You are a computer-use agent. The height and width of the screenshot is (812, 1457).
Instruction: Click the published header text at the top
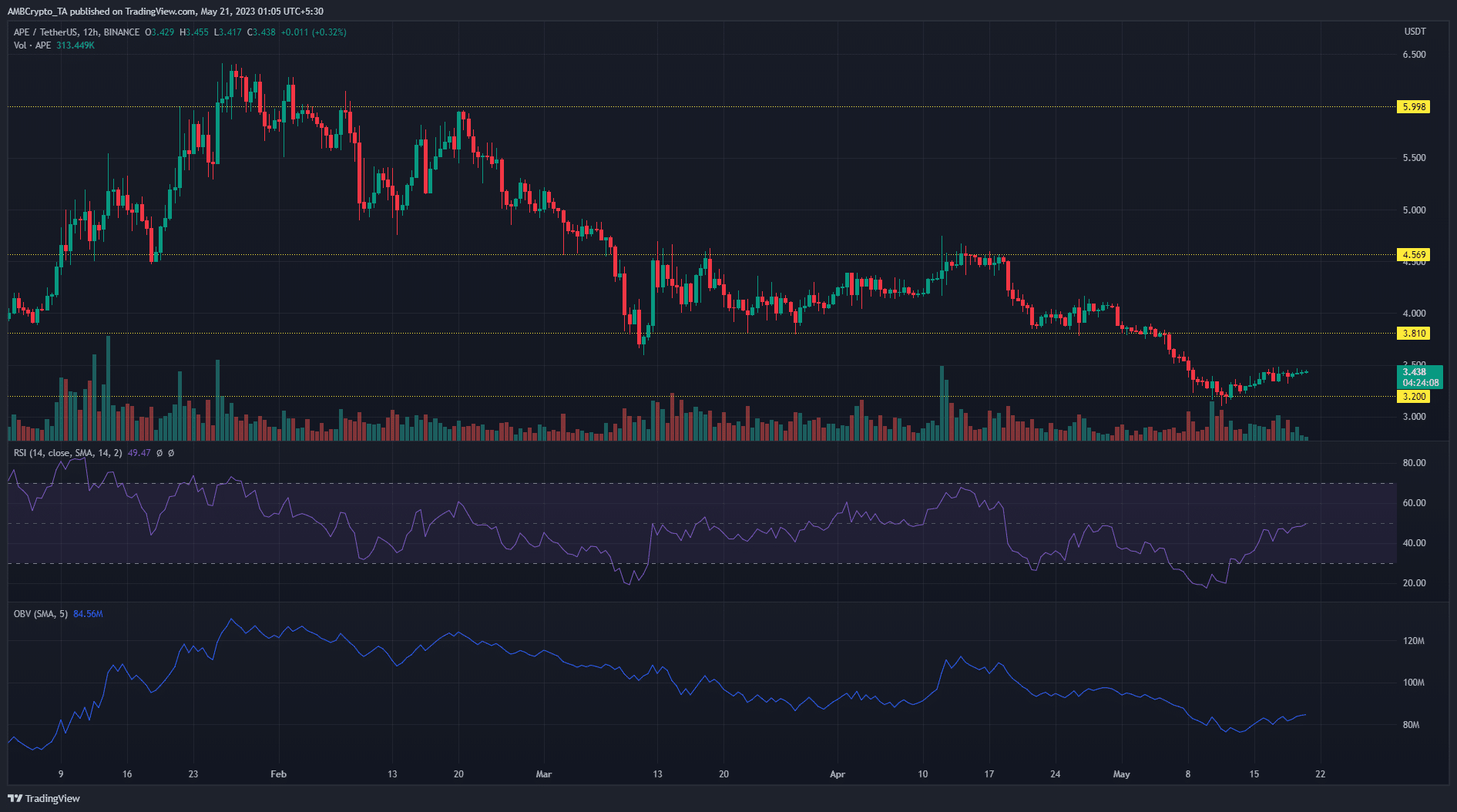point(165,12)
